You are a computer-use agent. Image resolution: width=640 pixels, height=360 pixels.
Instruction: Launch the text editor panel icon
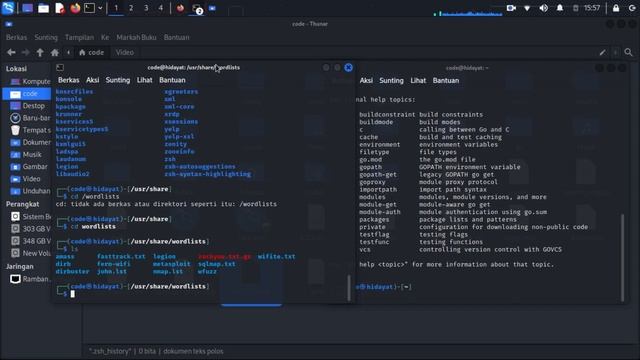click(60, 8)
